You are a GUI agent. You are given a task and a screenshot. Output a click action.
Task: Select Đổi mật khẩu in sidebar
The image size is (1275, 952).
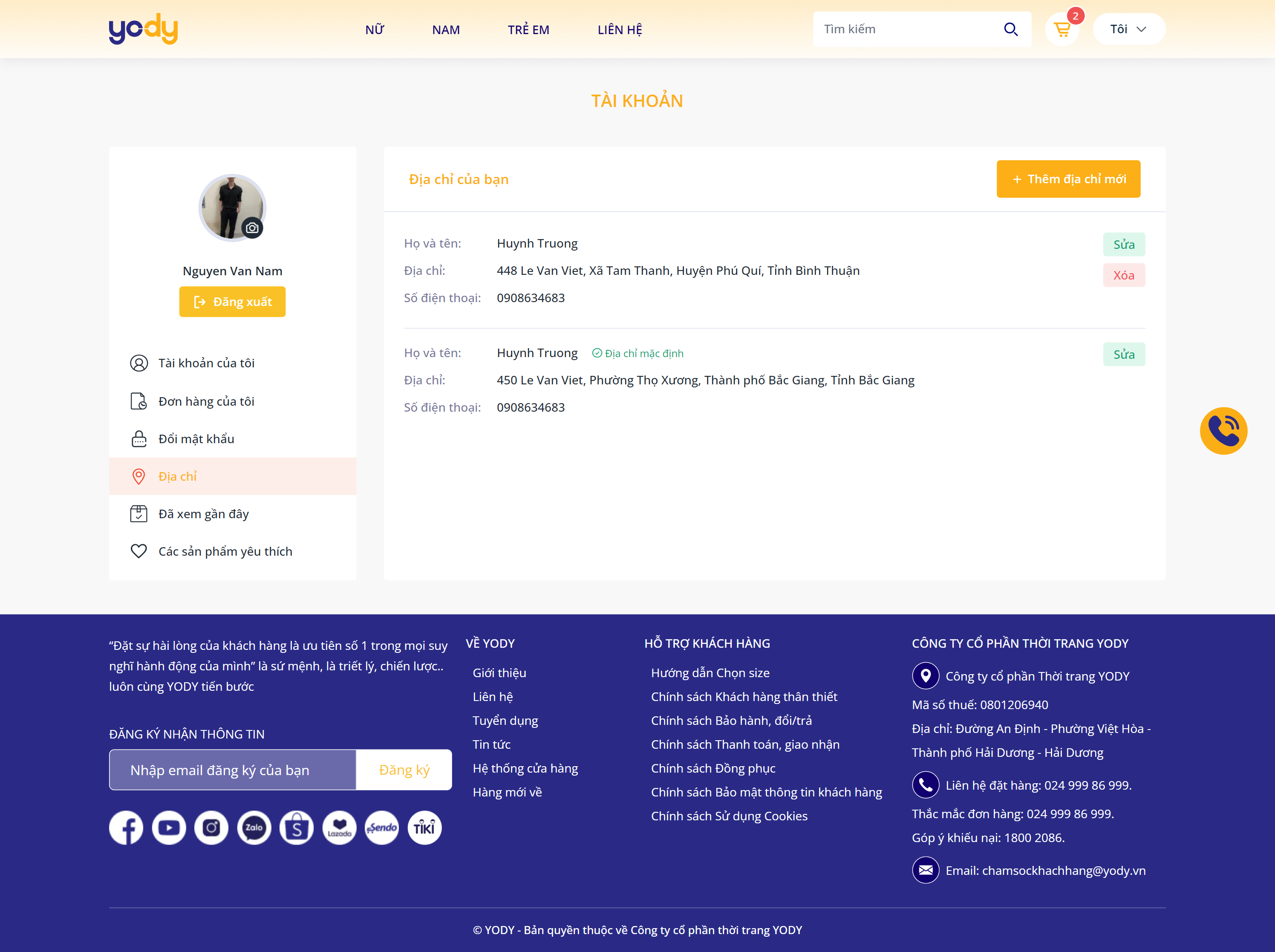pyautogui.click(x=196, y=439)
